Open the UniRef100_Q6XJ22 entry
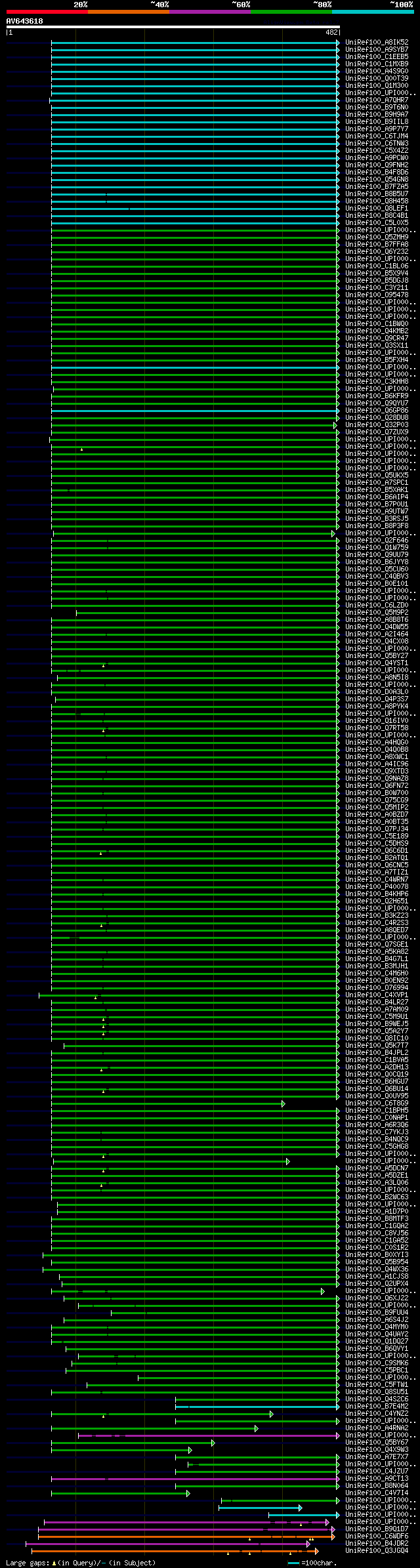The image size is (420, 1568). (x=377, y=1298)
